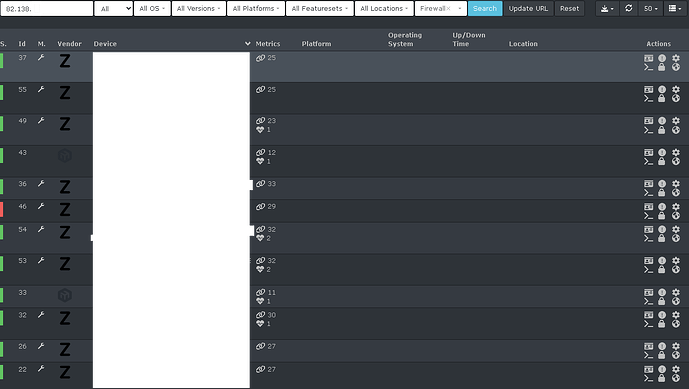Click the blue Search button

pyautogui.click(x=485, y=8)
